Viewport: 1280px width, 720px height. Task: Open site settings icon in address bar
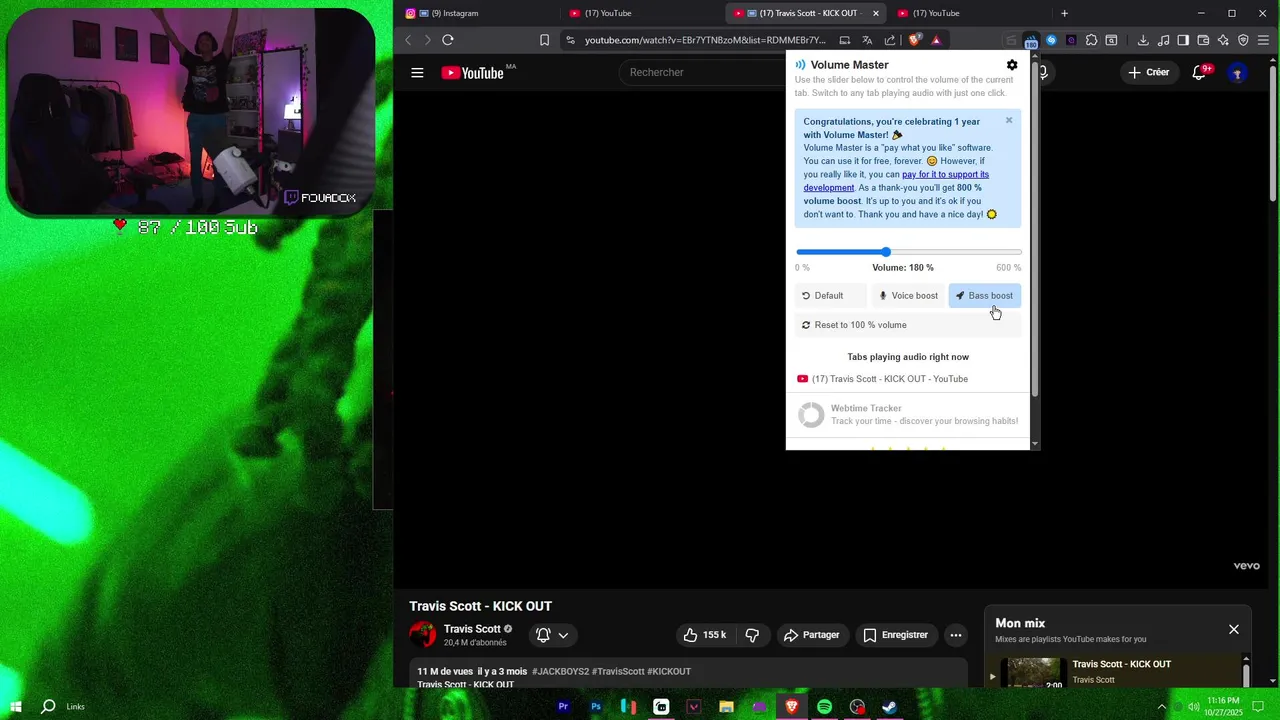(570, 40)
